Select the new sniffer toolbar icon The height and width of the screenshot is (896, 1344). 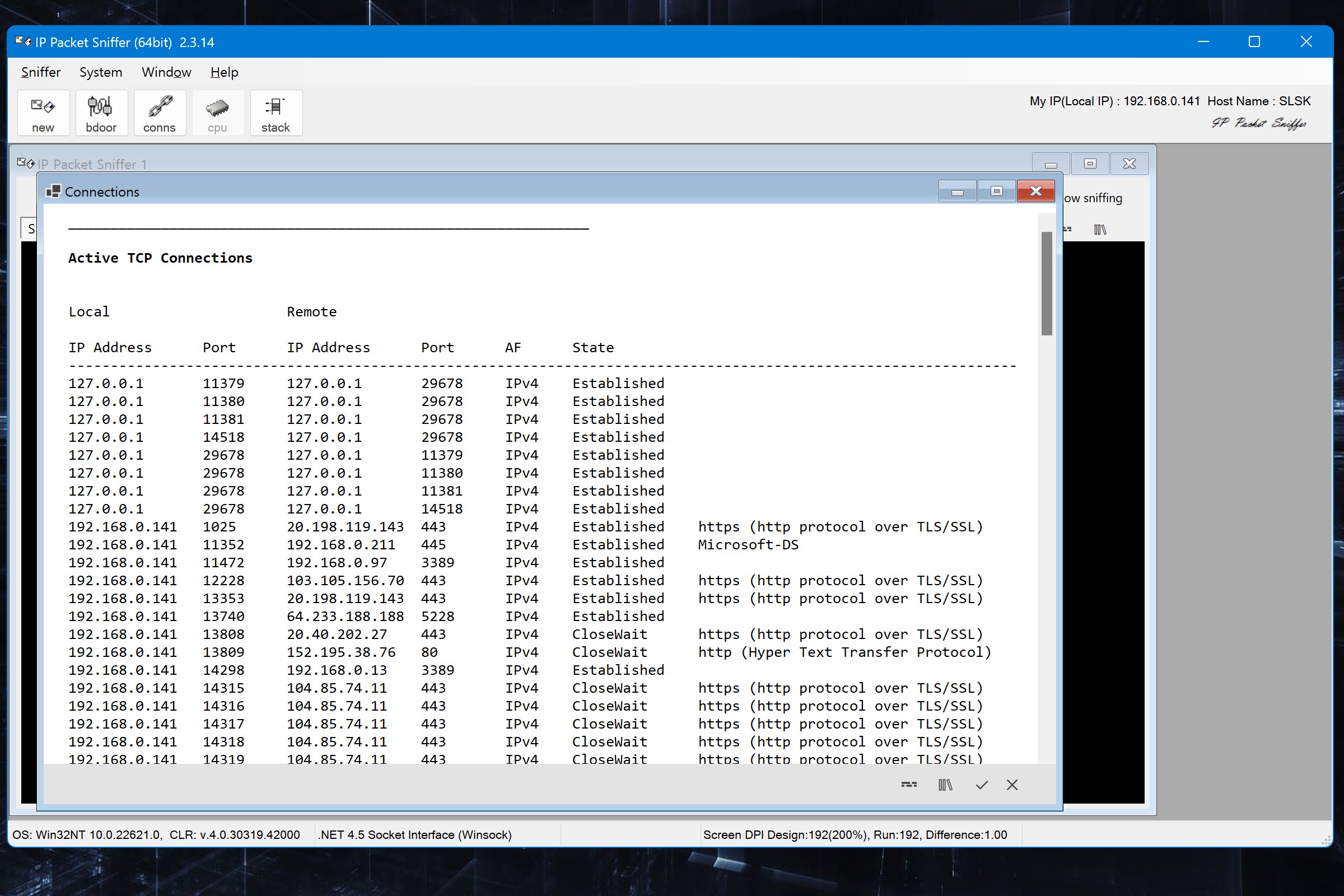(x=43, y=113)
